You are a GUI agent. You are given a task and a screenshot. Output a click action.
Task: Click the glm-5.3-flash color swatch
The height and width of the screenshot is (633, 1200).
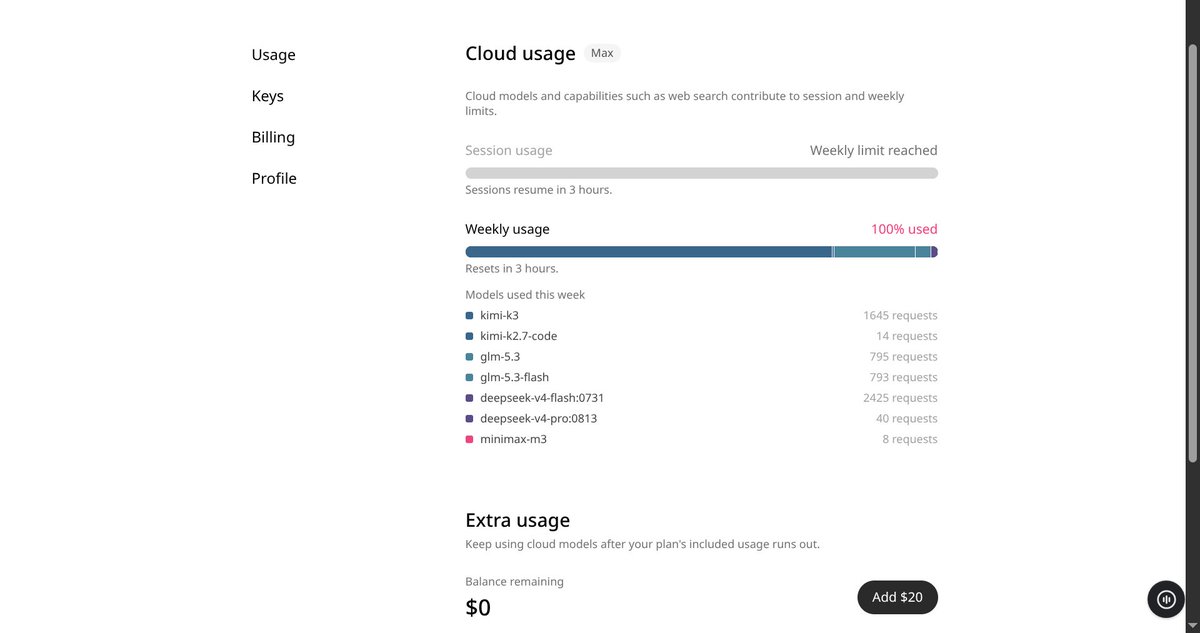[469, 377]
